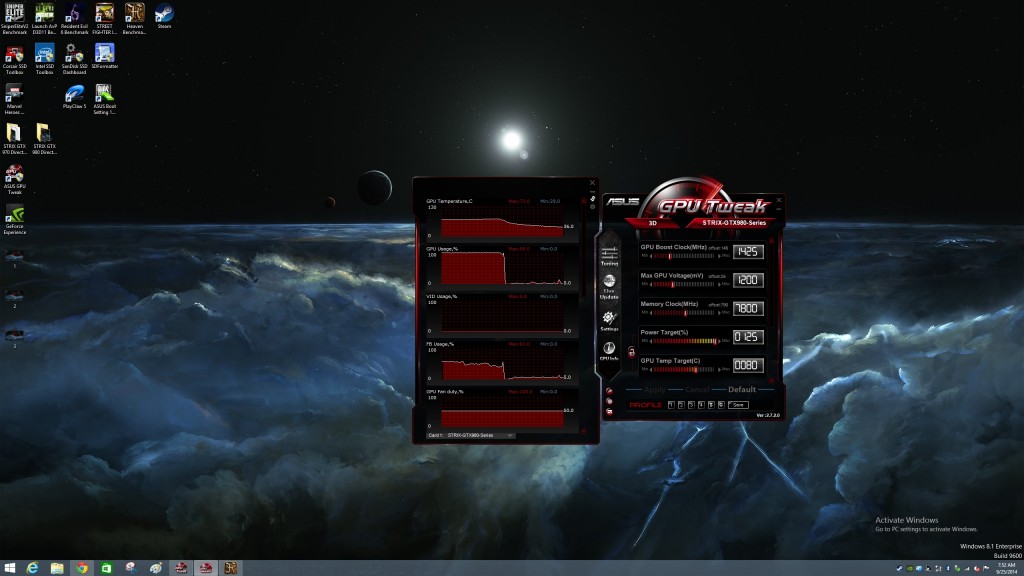Click the Power Target value field 0125
This screenshot has height=576, width=1024.
click(748, 336)
